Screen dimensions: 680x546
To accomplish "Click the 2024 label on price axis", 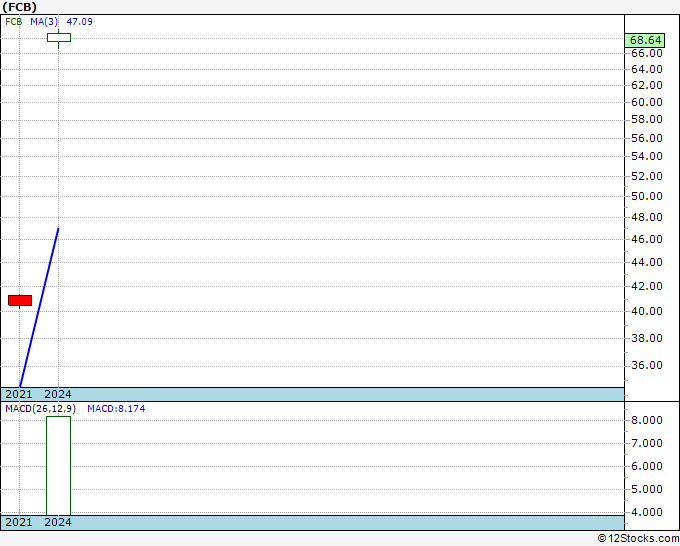I will coord(58,394).
